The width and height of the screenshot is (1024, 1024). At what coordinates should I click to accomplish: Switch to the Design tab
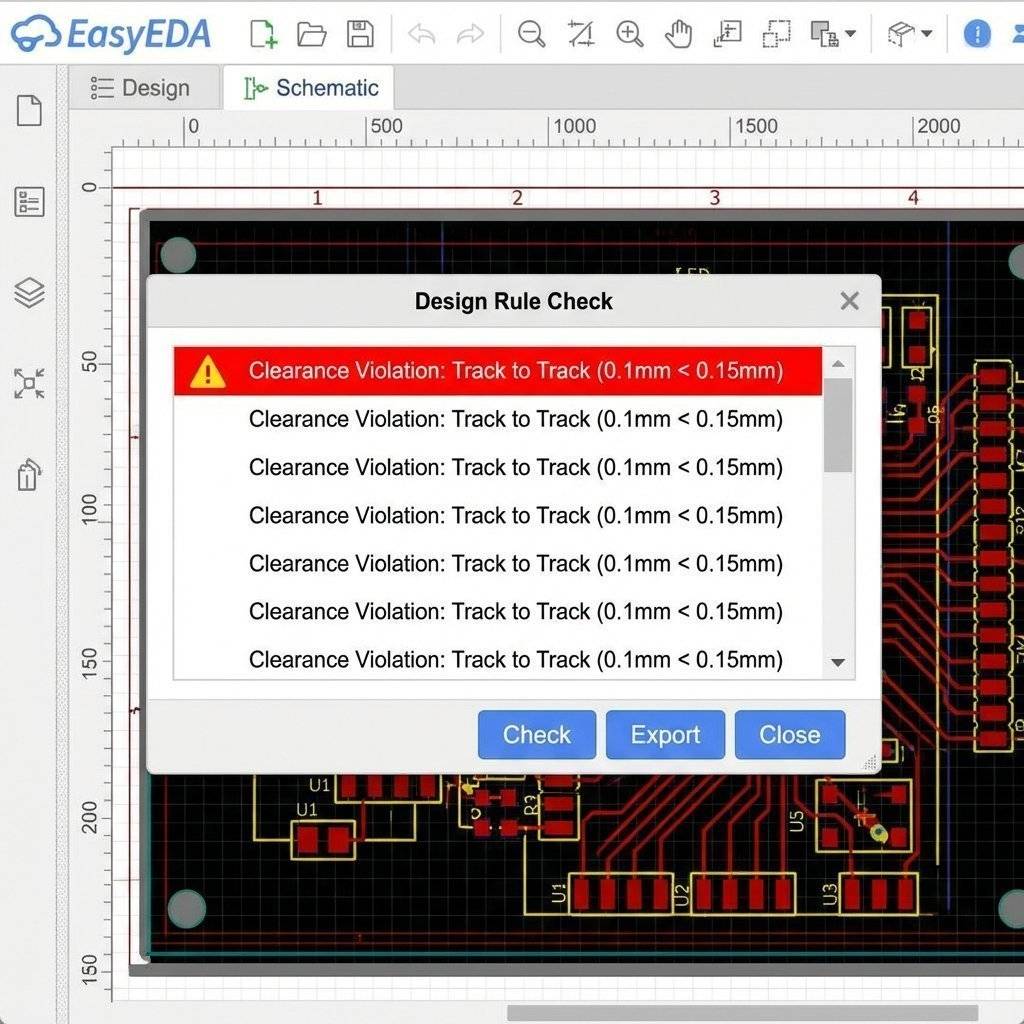coord(144,88)
